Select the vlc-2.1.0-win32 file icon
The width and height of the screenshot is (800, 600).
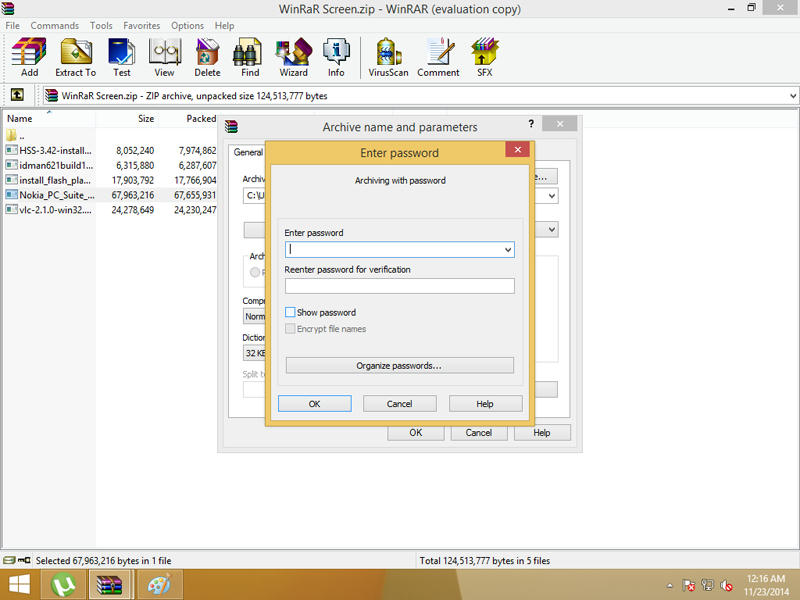click(x=11, y=210)
